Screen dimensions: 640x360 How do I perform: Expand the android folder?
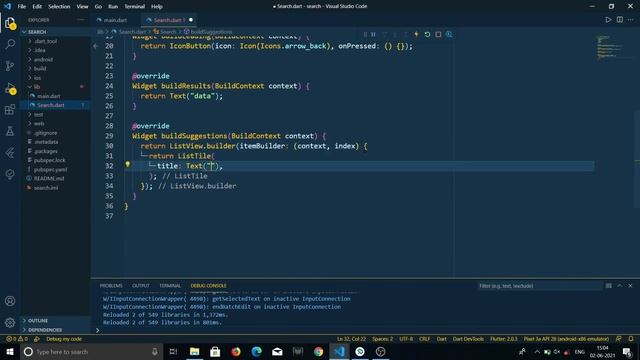pyautogui.click(x=55, y=60)
